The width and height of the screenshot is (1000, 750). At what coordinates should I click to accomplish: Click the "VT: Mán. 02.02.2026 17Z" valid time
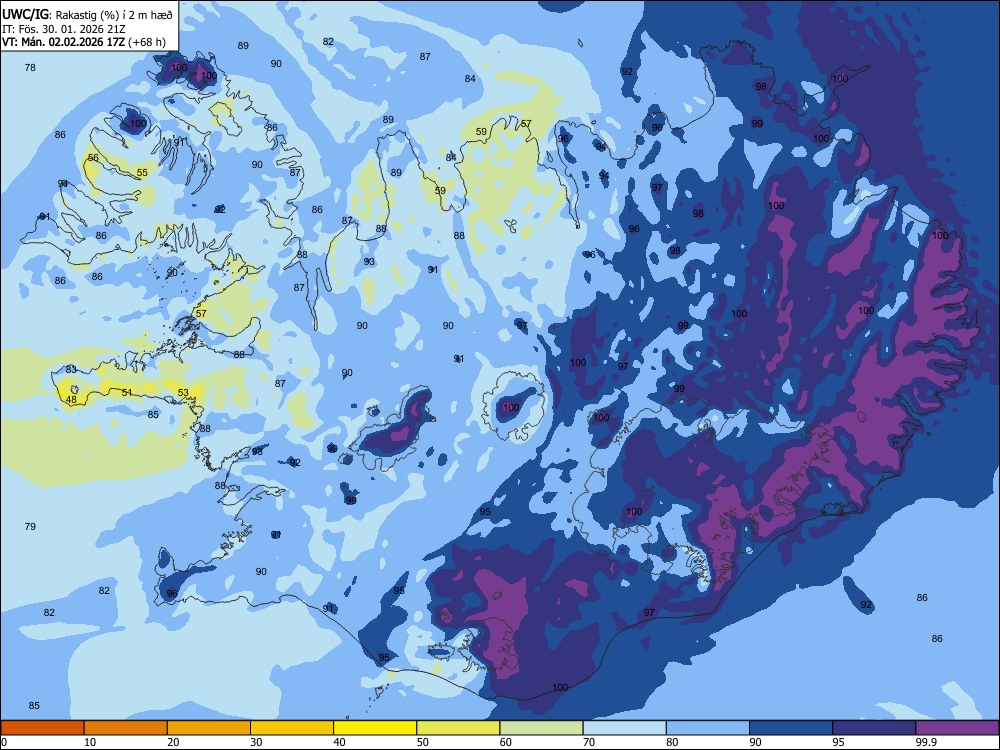click(x=63, y=42)
